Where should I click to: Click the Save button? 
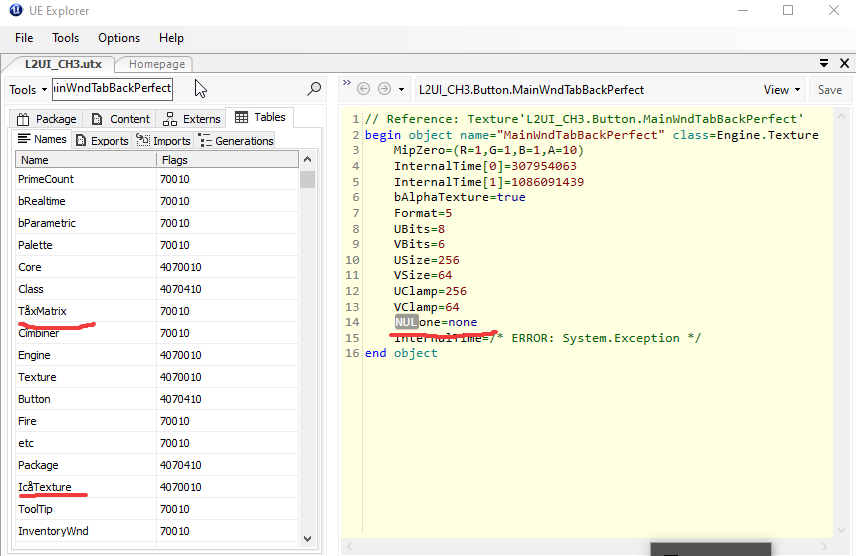830,90
